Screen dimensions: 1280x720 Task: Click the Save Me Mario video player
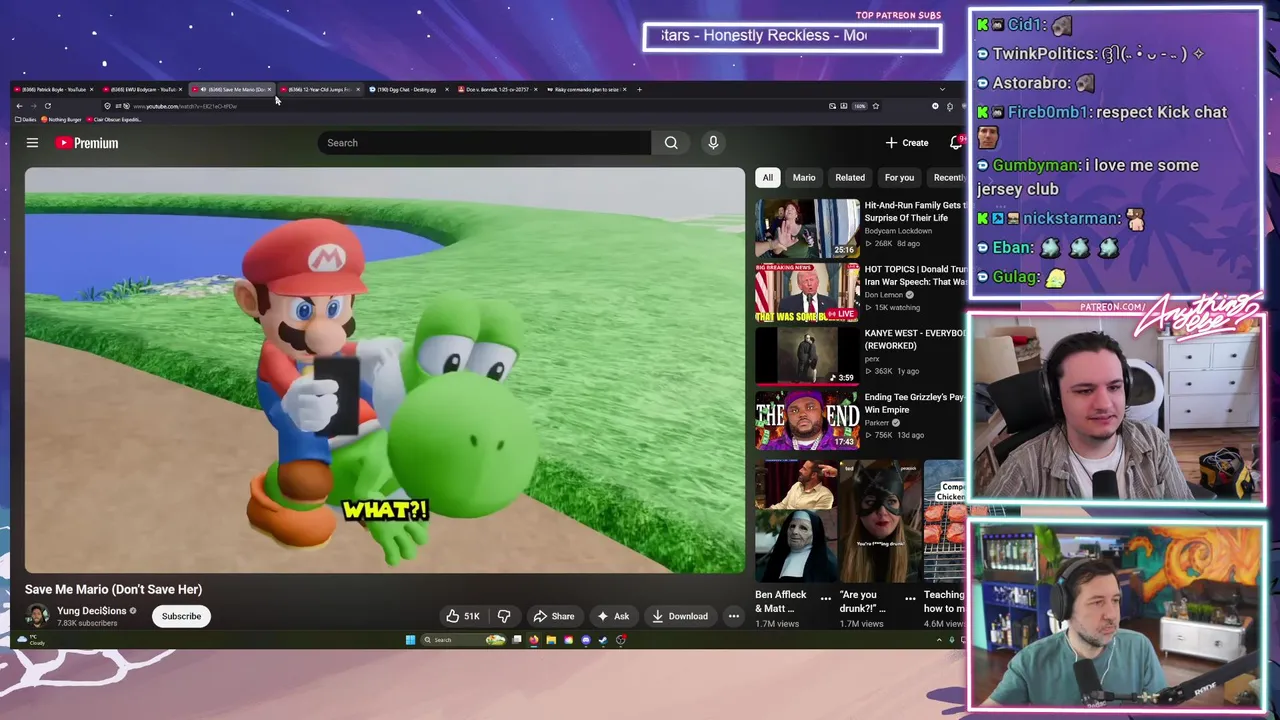tap(385, 370)
